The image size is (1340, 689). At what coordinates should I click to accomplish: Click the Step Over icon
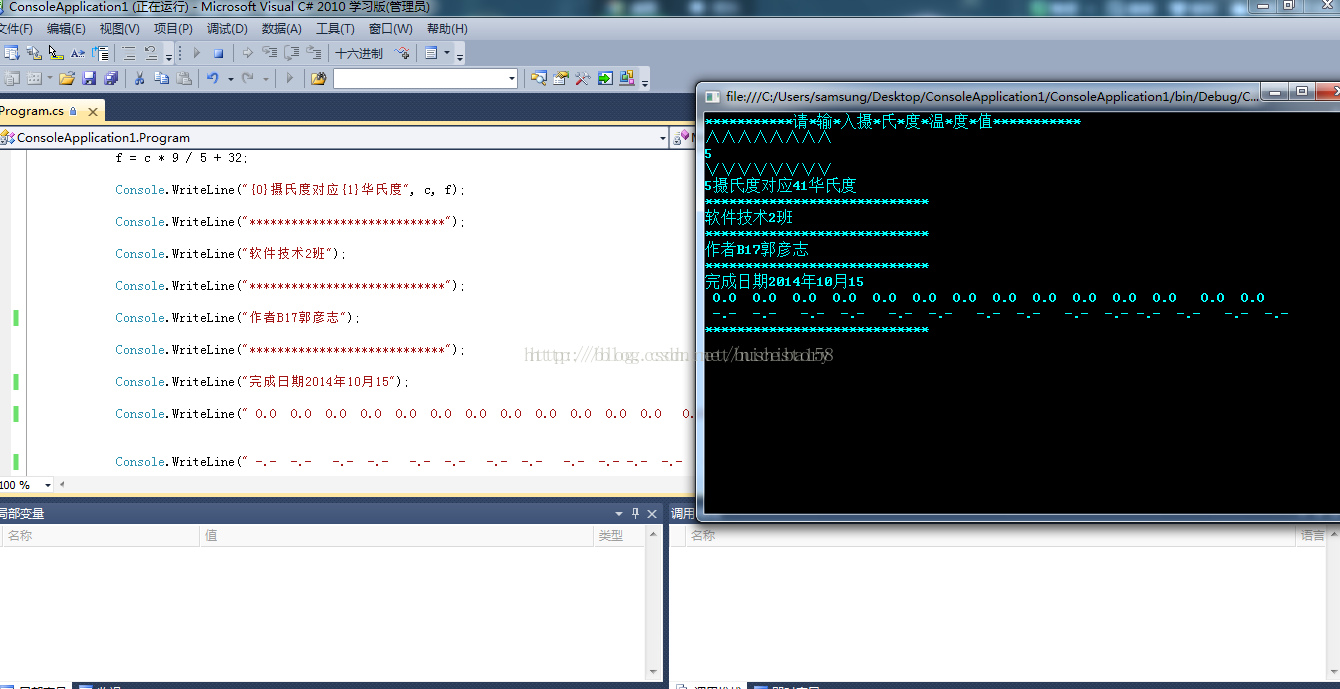point(292,53)
